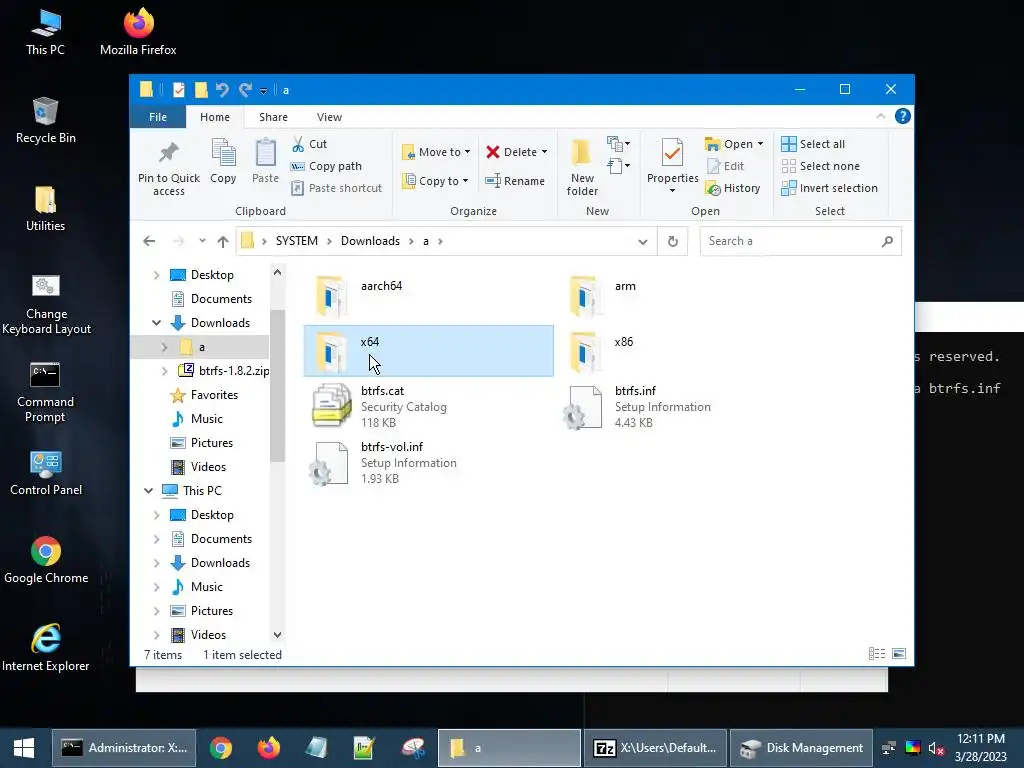This screenshot has width=1024, height=768.
Task: Click the Edit ribbon button
Action: tap(726, 166)
